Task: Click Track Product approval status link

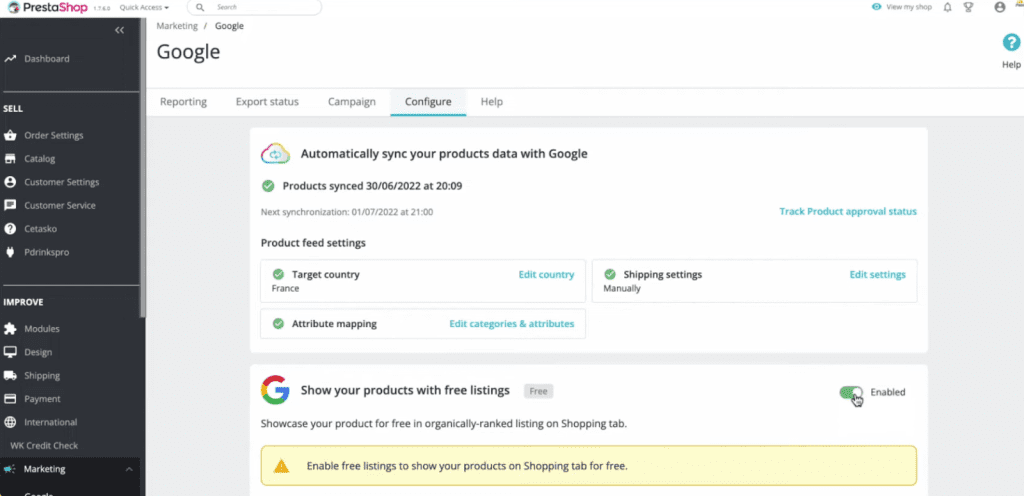Action: coord(848,211)
